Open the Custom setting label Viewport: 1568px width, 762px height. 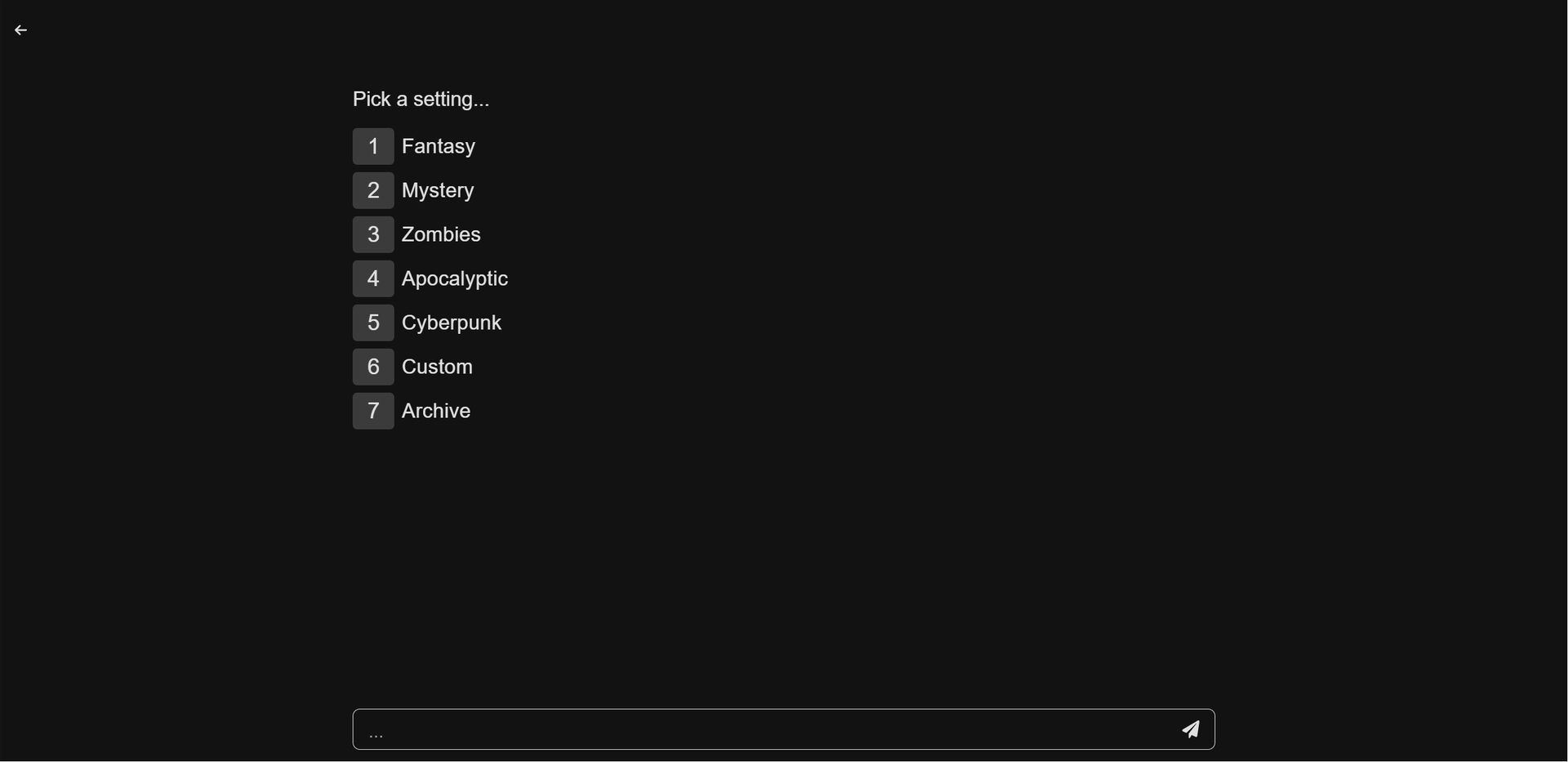[x=437, y=368]
